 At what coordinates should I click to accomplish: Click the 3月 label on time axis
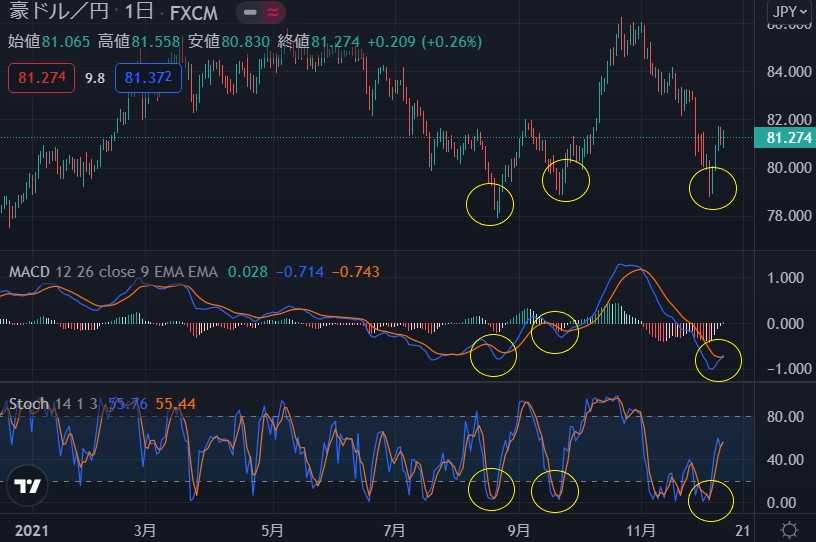click(145, 531)
